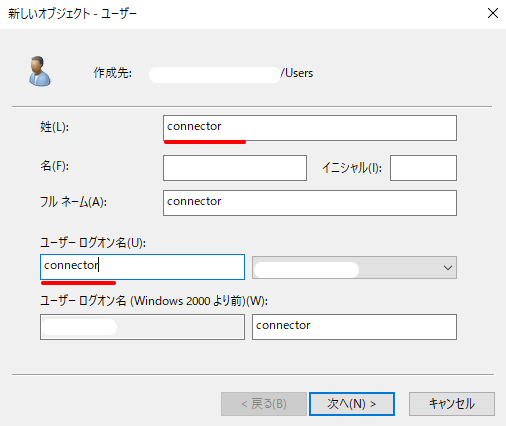The width and height of the screenshot is (506, 426).
Task: Select the フル ネーム(A) text field
Action: (310, 203)
